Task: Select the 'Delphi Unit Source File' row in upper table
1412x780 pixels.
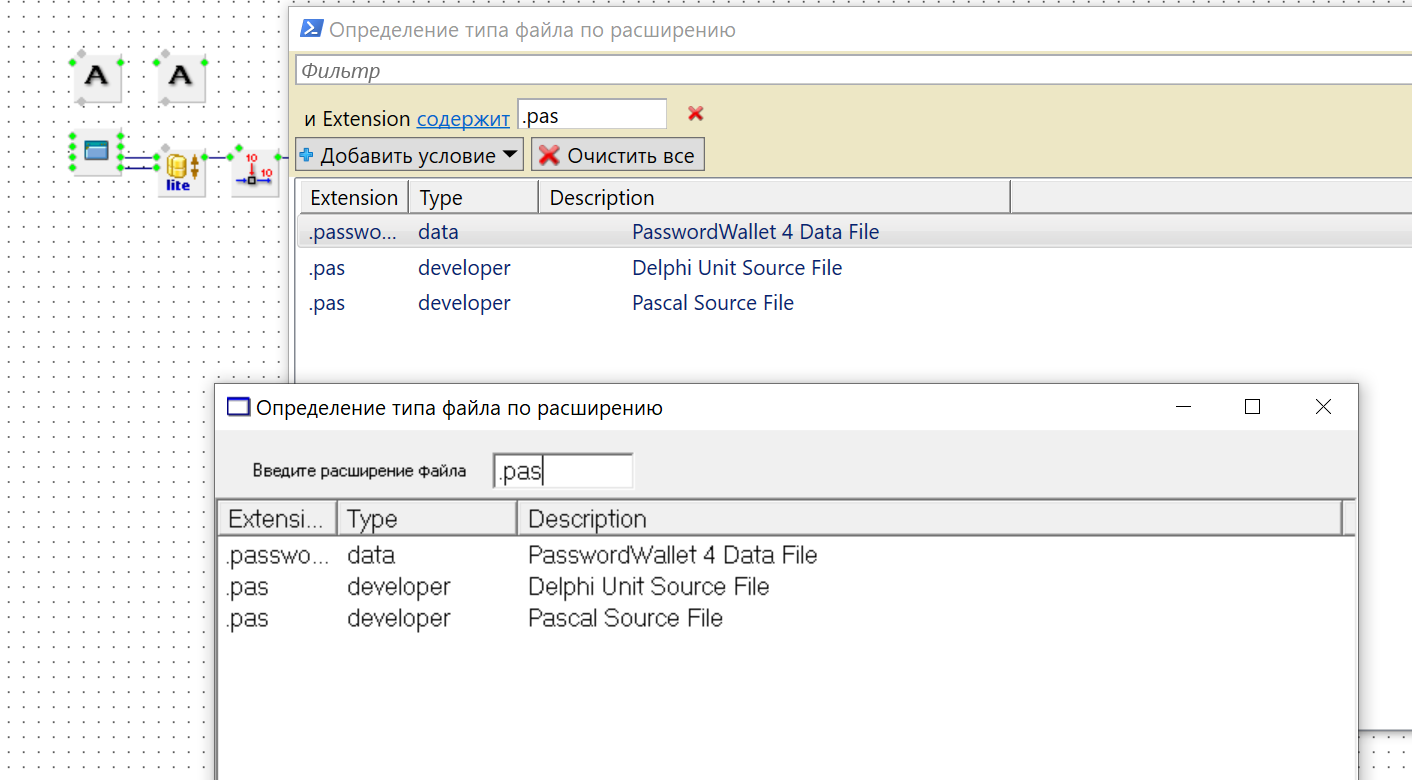Action: (x=737, y=268)
